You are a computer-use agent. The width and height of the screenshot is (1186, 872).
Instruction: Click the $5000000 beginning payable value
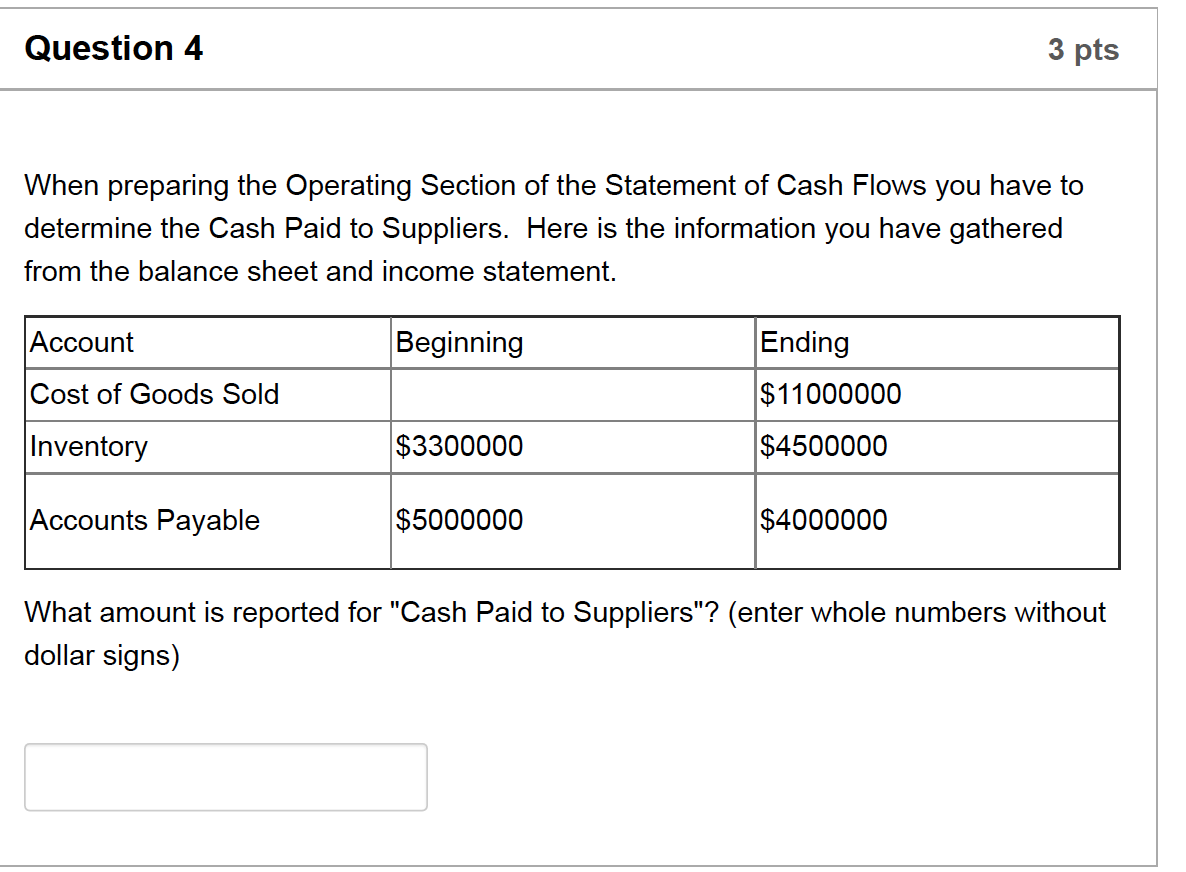tap(459, 520)
